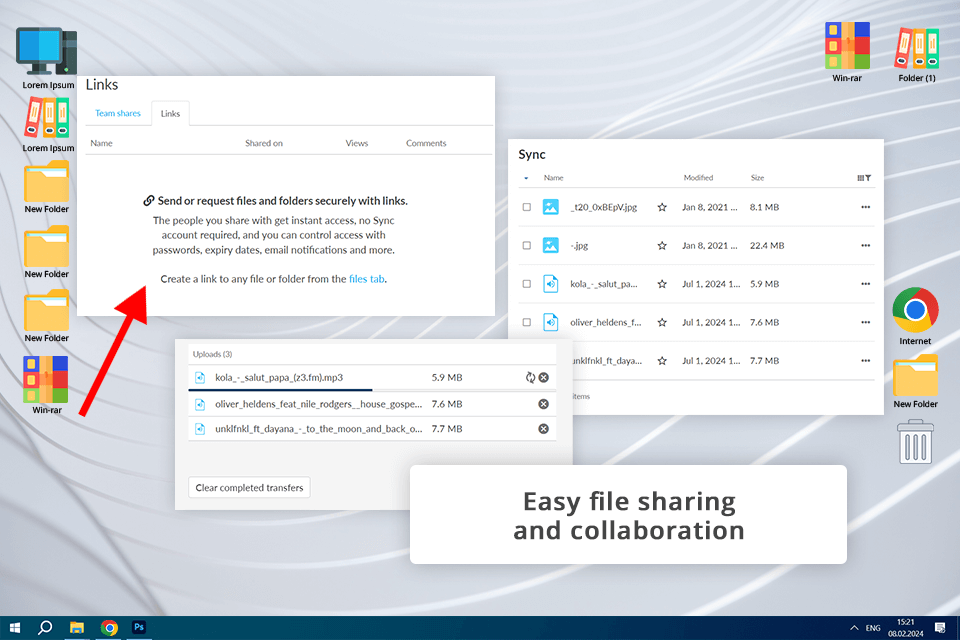Star the kola_-_salut_pa... file
The image size is (960, 640).
click(662, 284)
